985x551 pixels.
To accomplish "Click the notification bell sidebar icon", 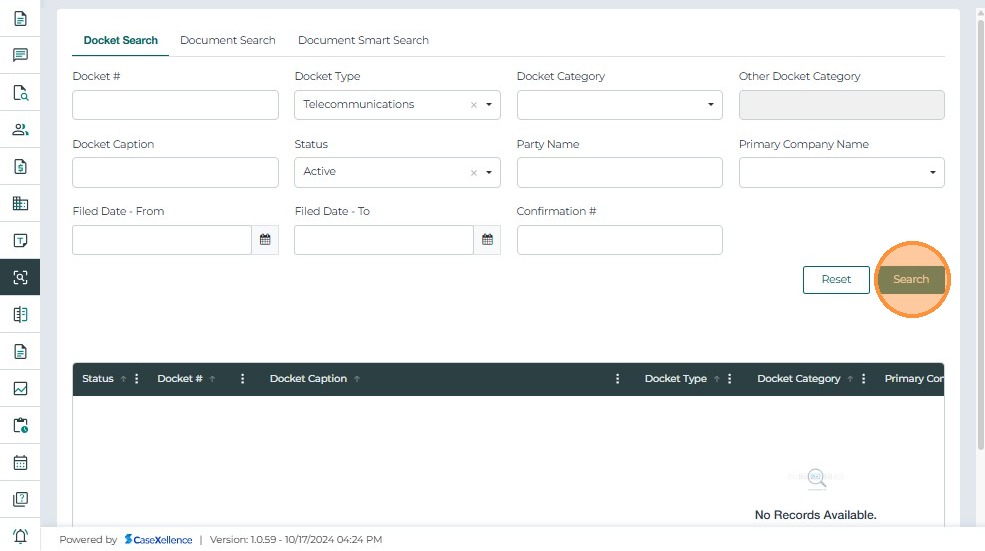I will 20,537.
